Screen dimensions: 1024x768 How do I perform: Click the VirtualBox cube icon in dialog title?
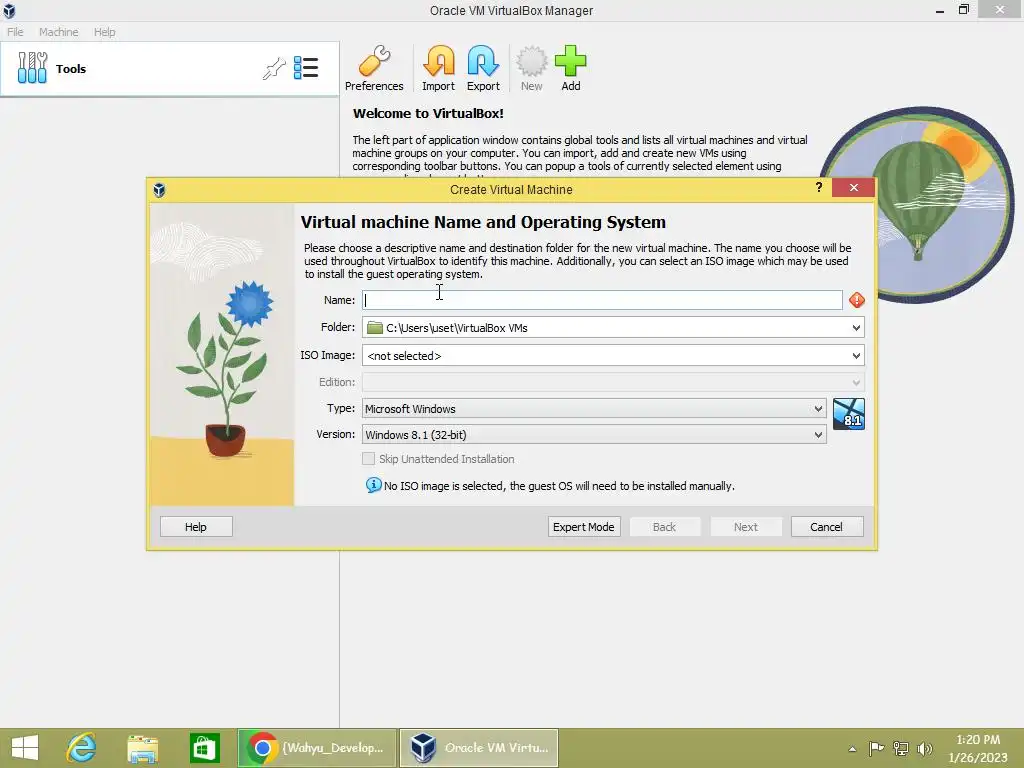159,189
